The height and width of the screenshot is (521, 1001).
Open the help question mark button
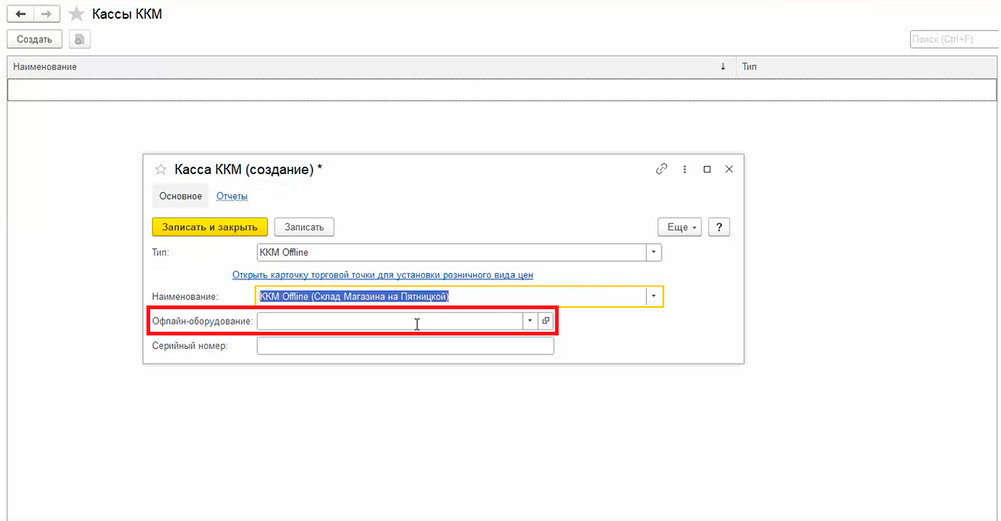(x=719, y=227)
